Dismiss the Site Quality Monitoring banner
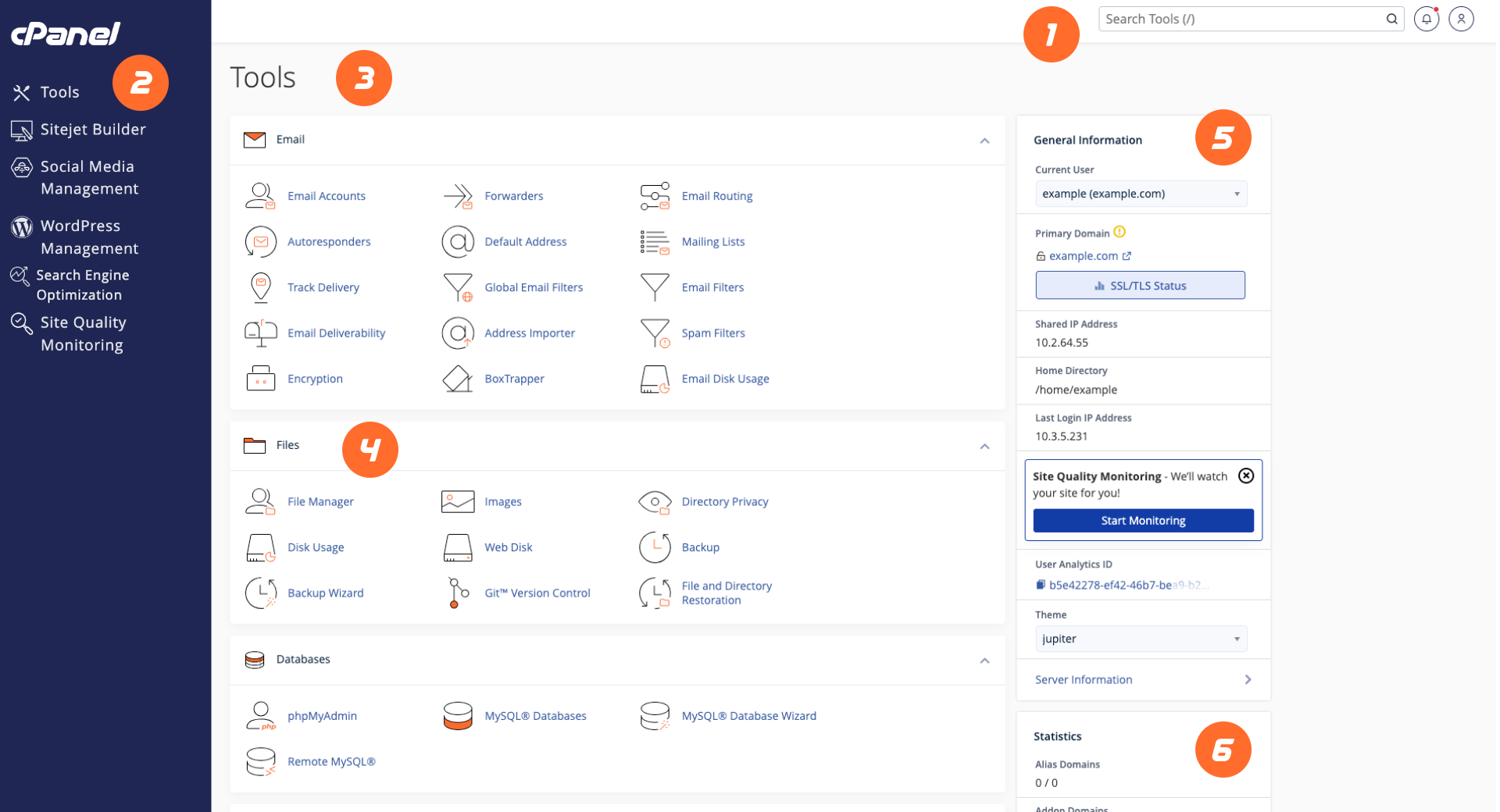The image size is (1500, 812). (1246, 475)
